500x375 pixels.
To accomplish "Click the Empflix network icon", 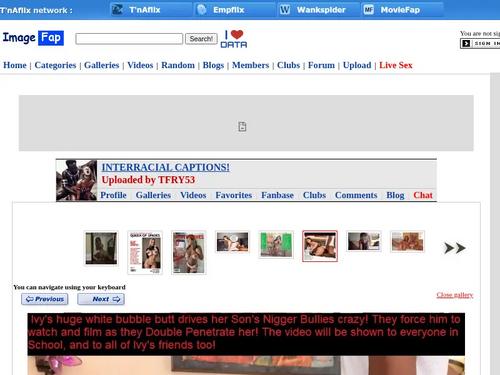I will (201, 10).
